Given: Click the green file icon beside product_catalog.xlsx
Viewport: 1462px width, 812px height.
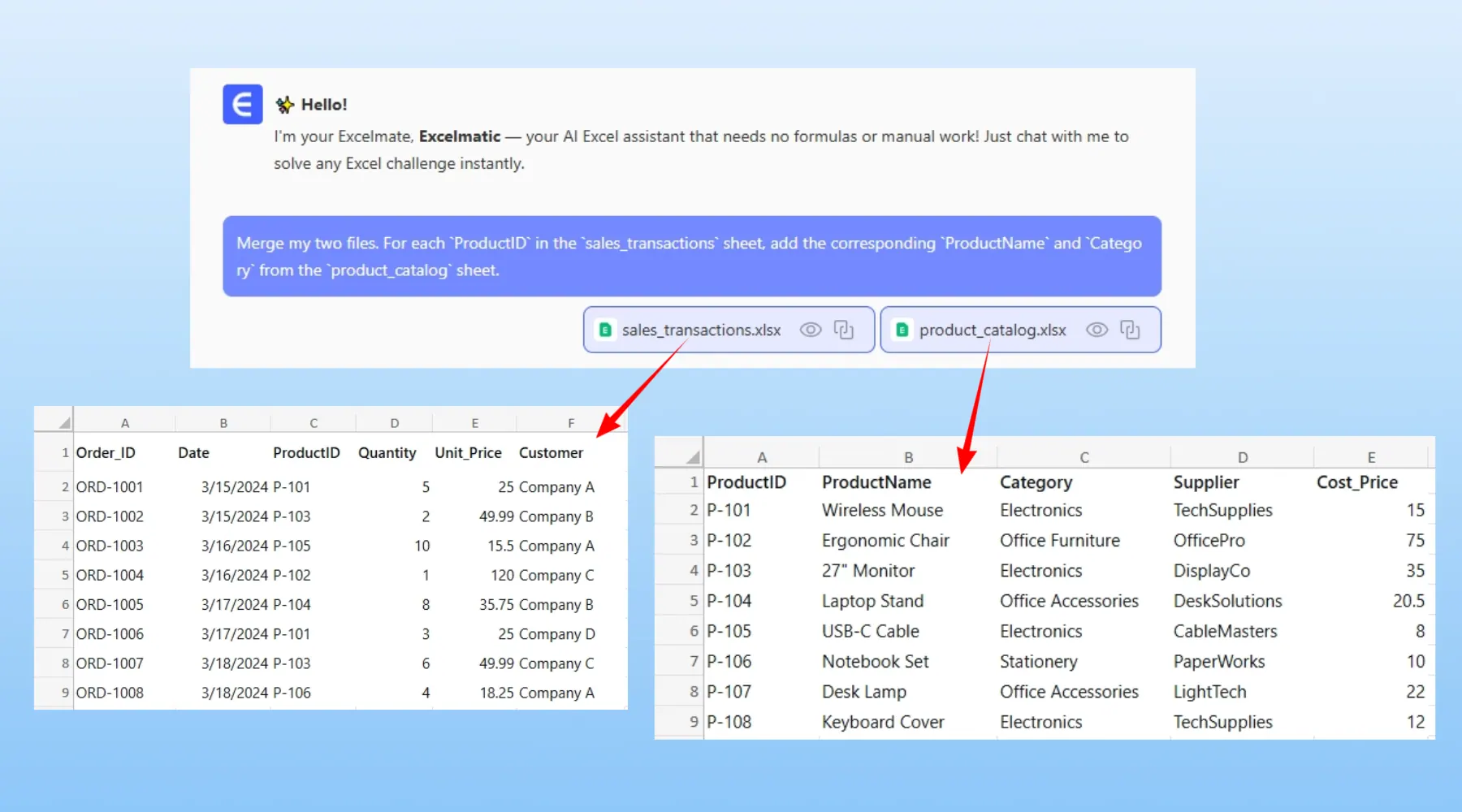Looking at the screenshot, I should (x=902, y=330).
